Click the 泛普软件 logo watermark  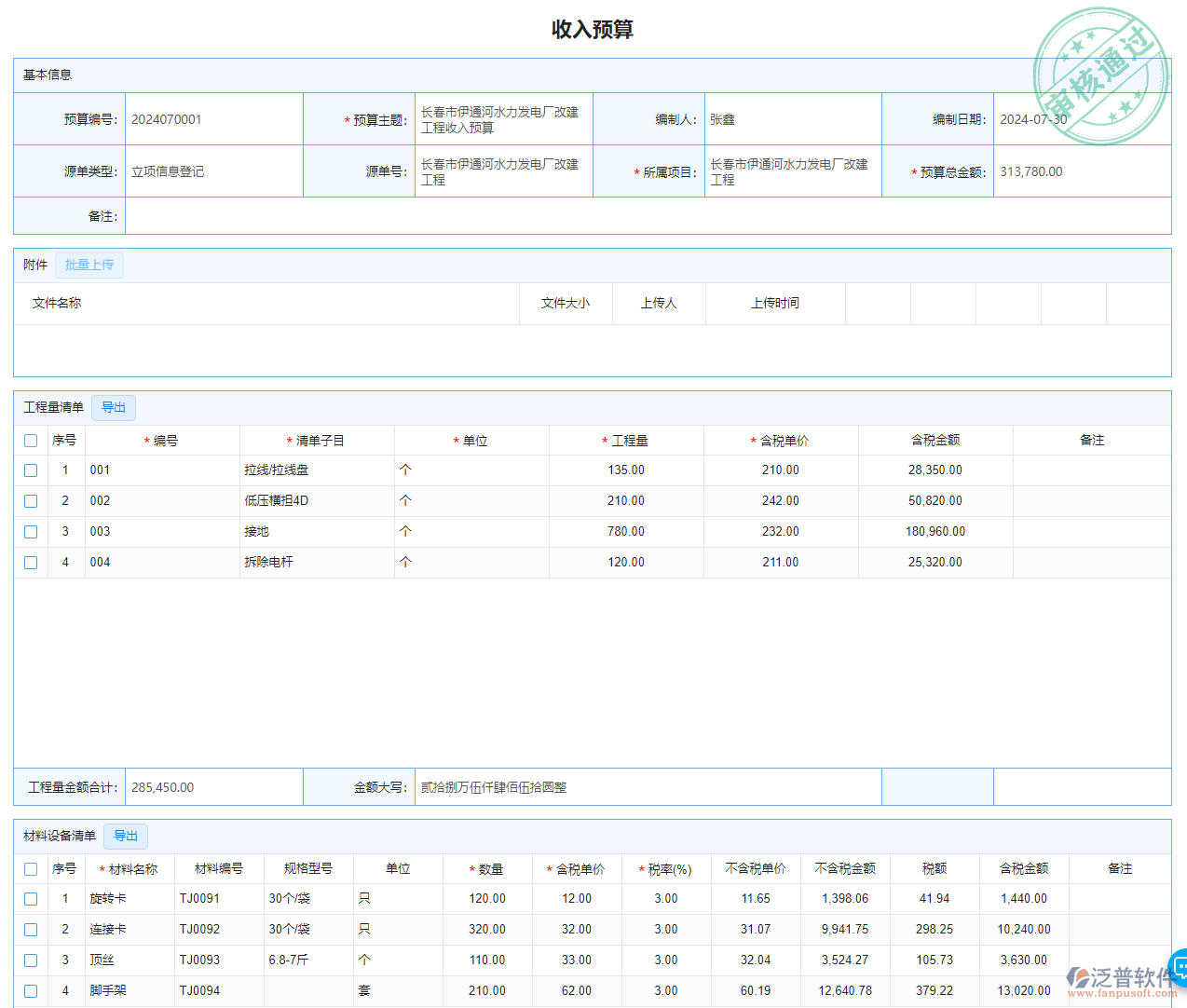(1122, 981)
